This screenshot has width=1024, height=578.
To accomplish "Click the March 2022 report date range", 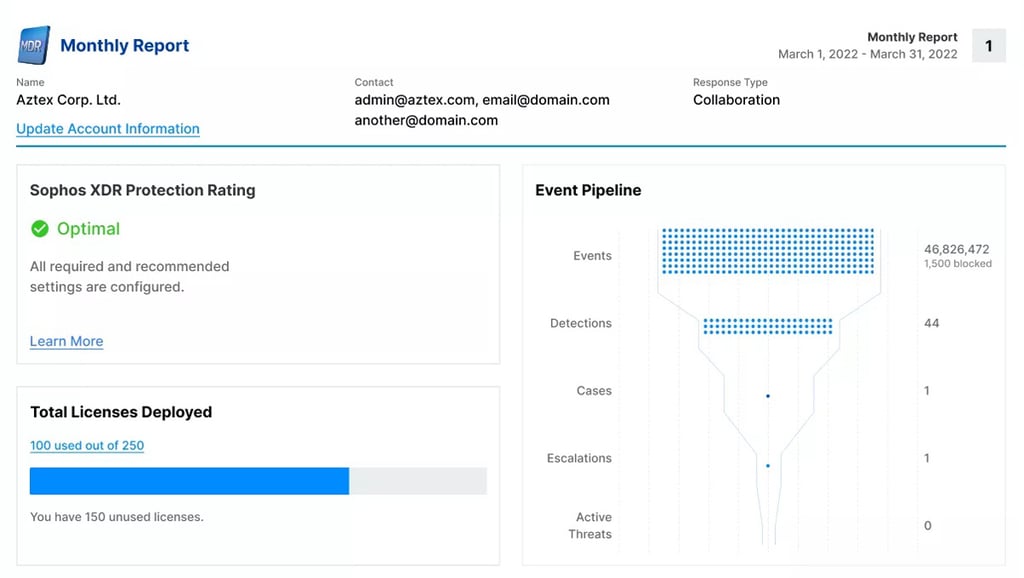I will click(x=867, y=54).
